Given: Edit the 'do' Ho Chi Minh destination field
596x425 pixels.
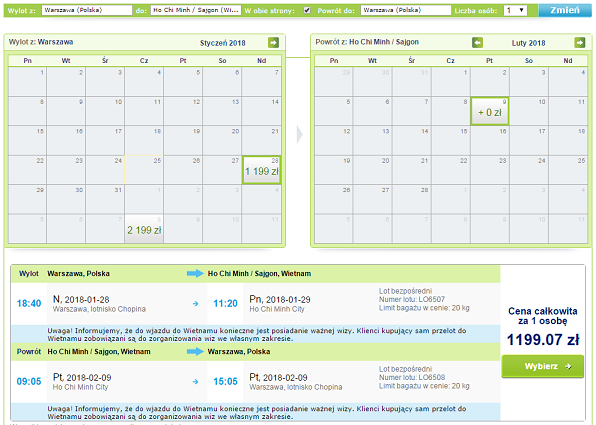Looking at the screenshot, I should pos(196,10).
